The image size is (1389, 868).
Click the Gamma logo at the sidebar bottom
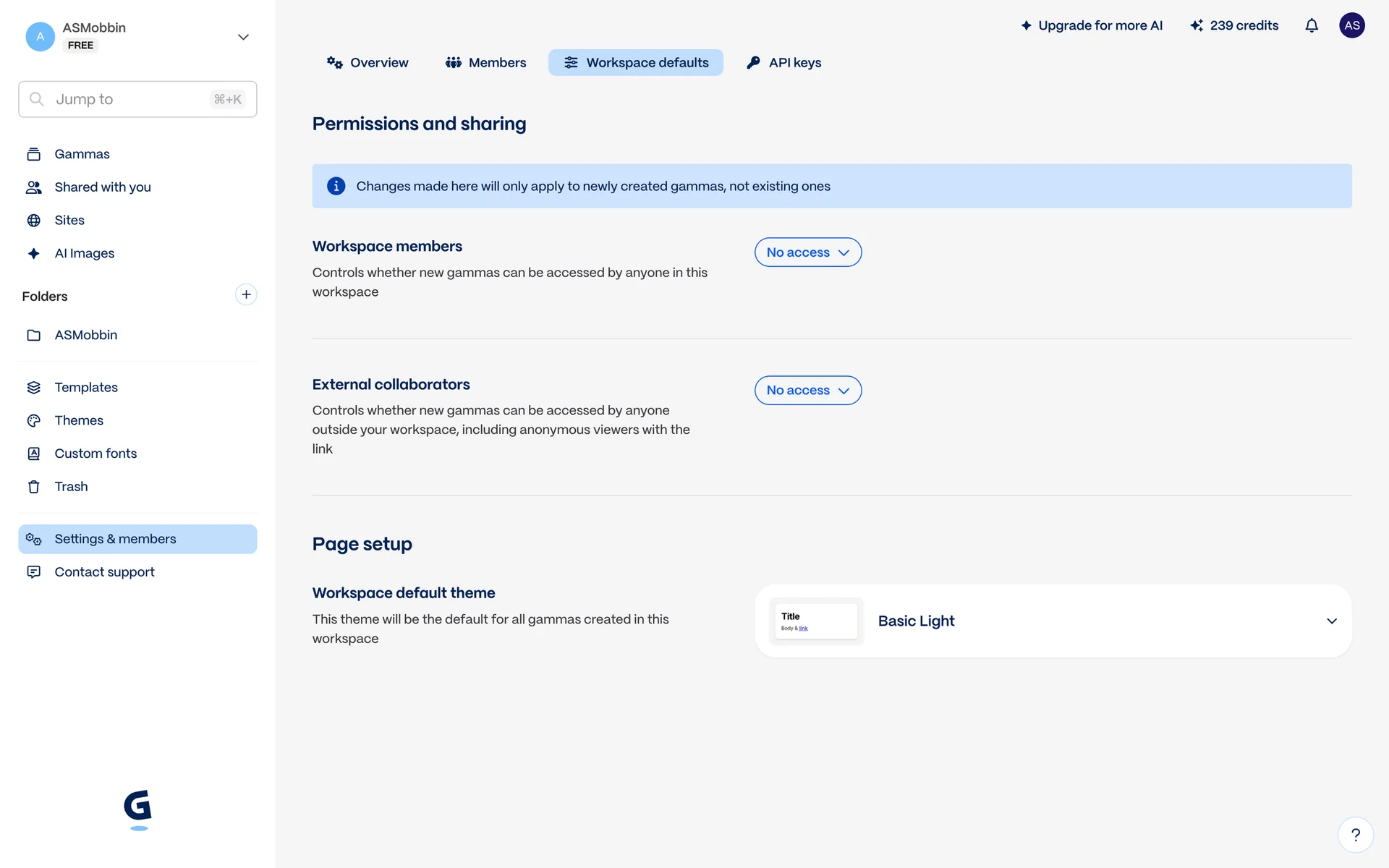click(x=137, y=809)
